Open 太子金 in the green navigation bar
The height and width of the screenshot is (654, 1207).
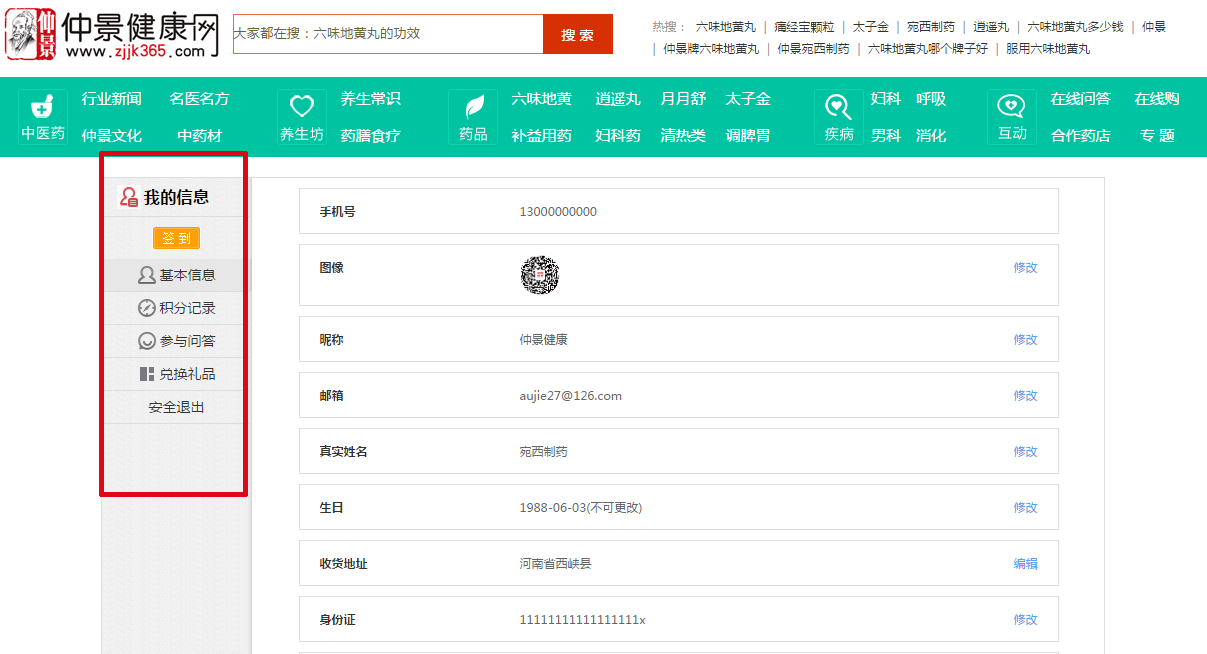coord(748,99)
